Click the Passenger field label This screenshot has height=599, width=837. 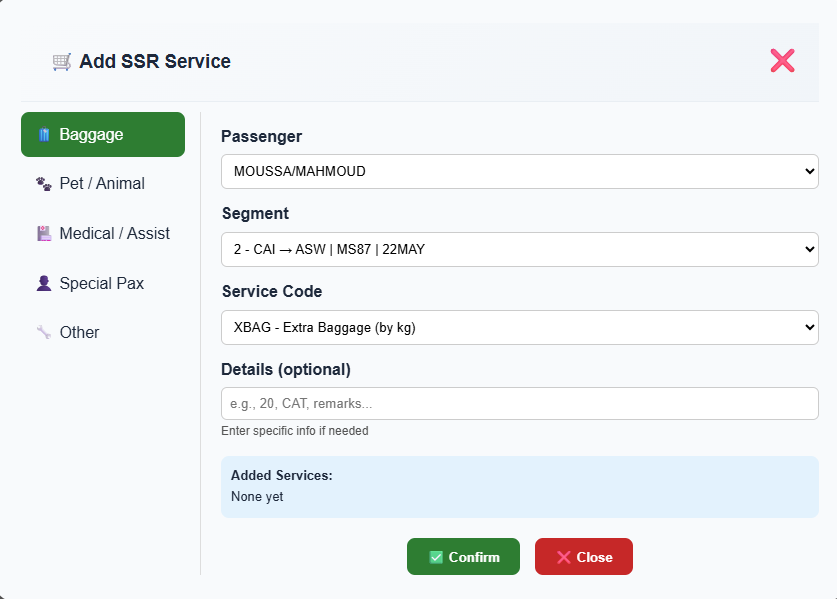(x=262, y=137)
